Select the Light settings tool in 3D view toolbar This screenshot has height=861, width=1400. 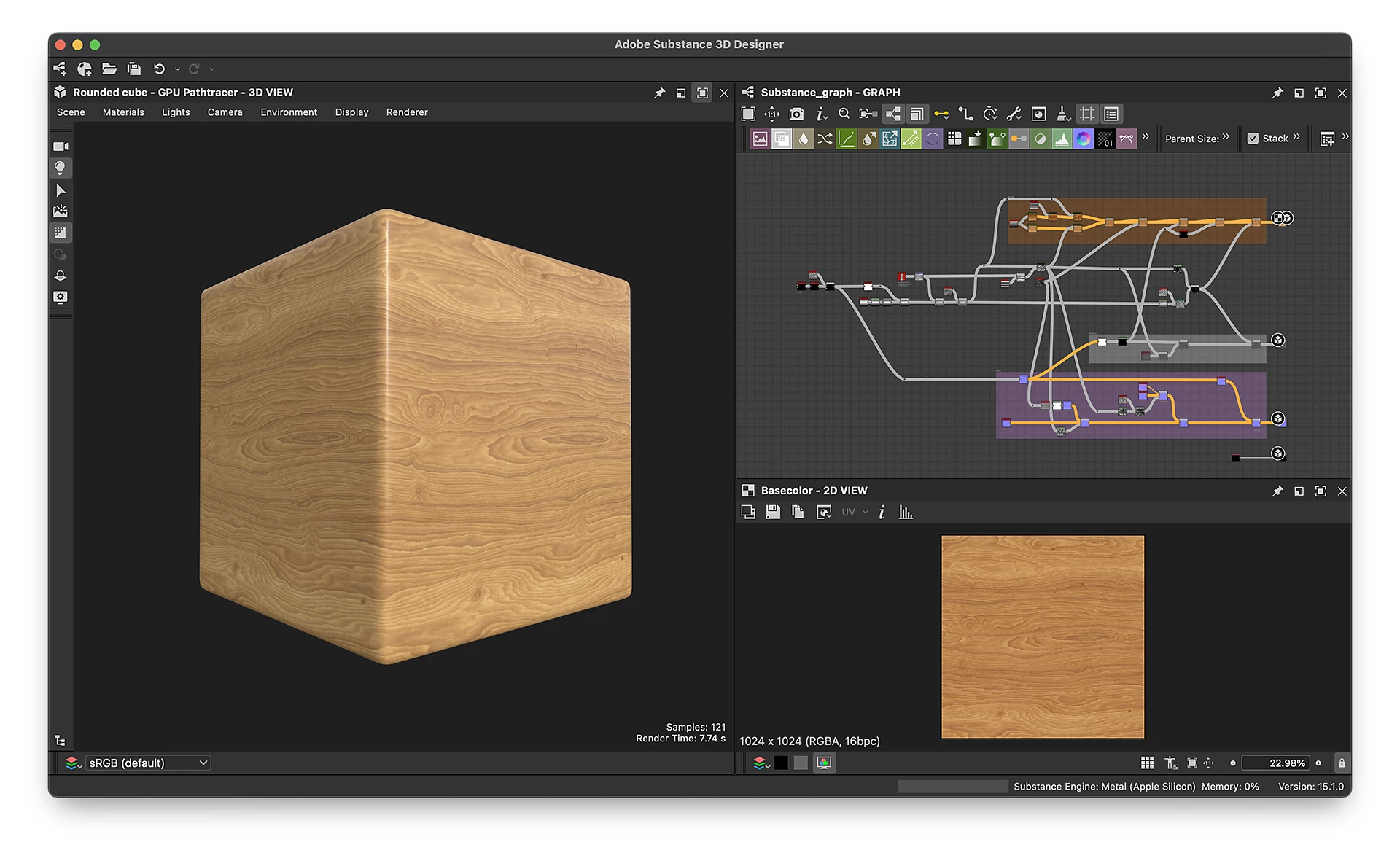click(61, 168)
